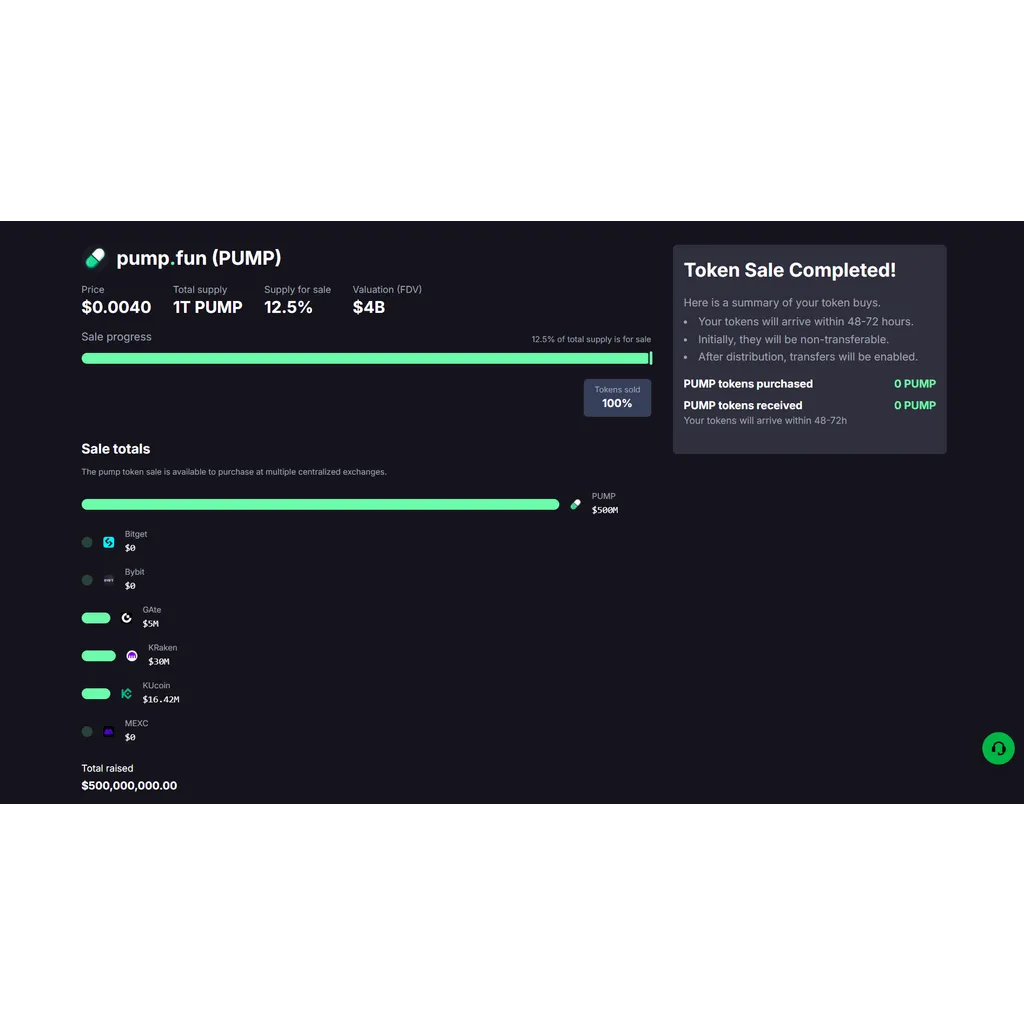1024x1024 pixels.
Task: Click the Gate $5M green bar
Action: 96,618
